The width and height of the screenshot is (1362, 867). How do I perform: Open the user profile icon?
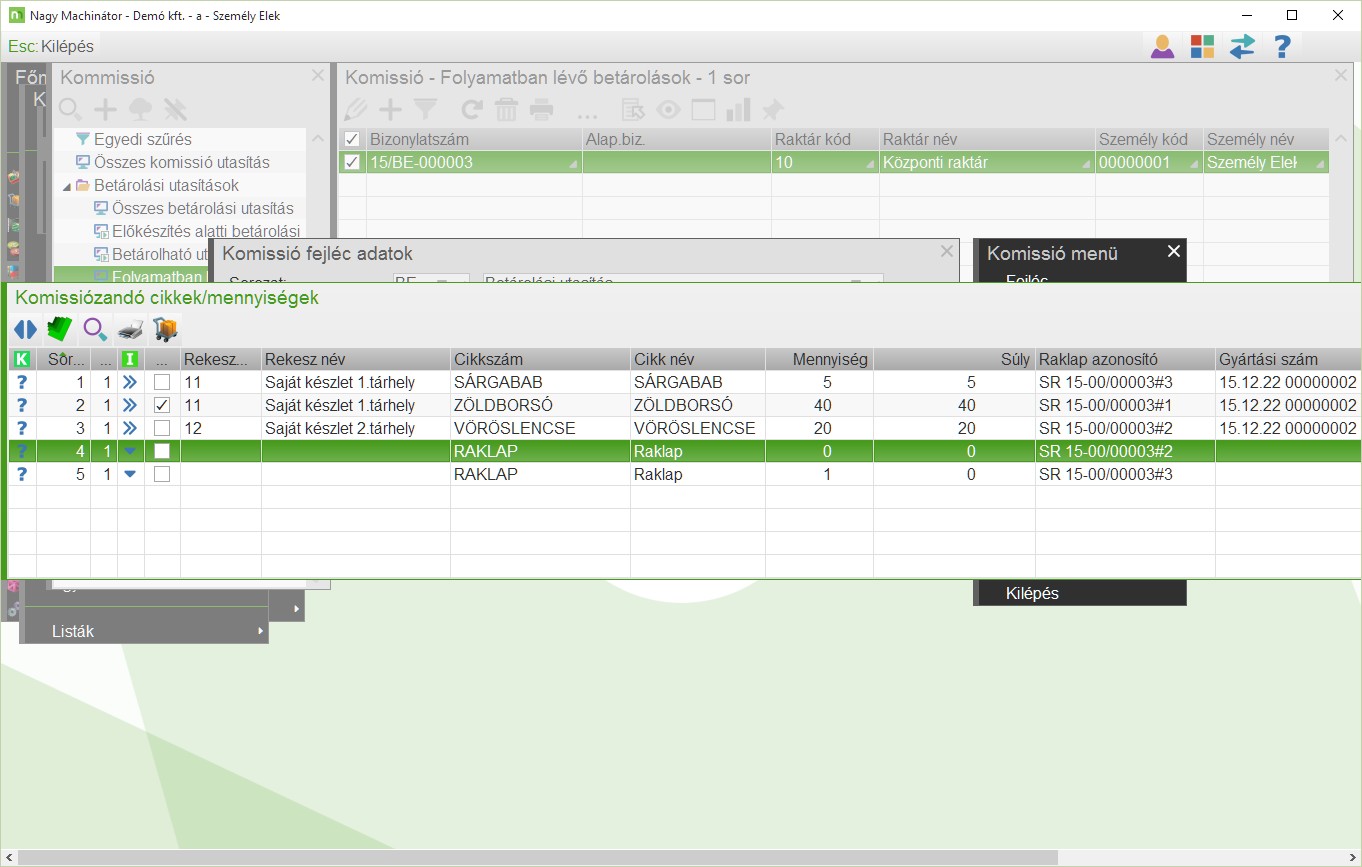point(1162,46)
